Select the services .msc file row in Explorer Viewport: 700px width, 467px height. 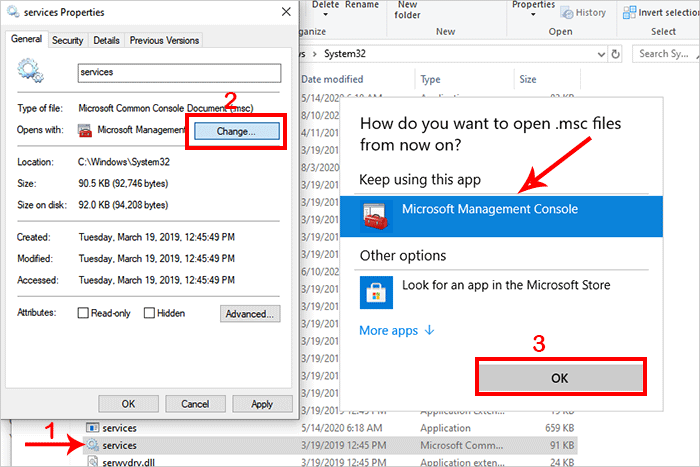tap(330, 445)
